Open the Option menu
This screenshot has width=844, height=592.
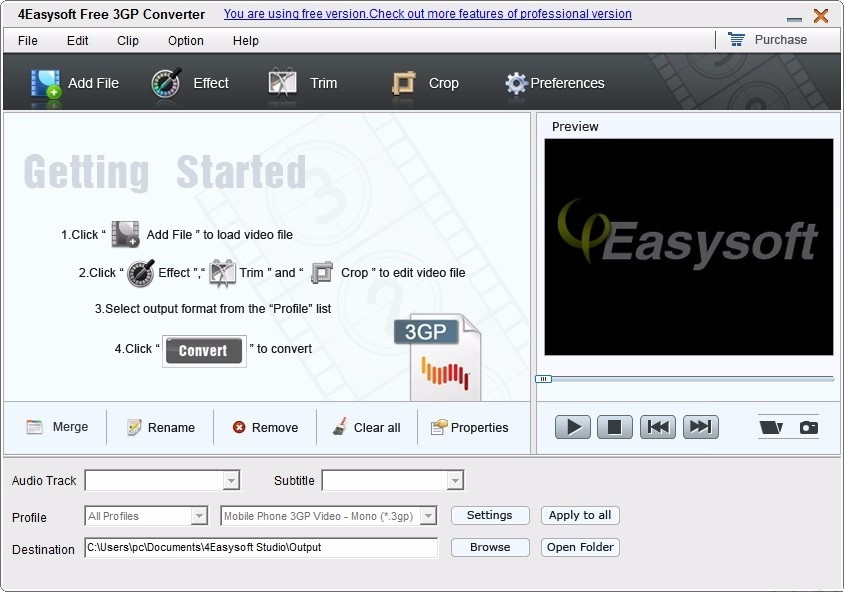[x=186, y=40]
